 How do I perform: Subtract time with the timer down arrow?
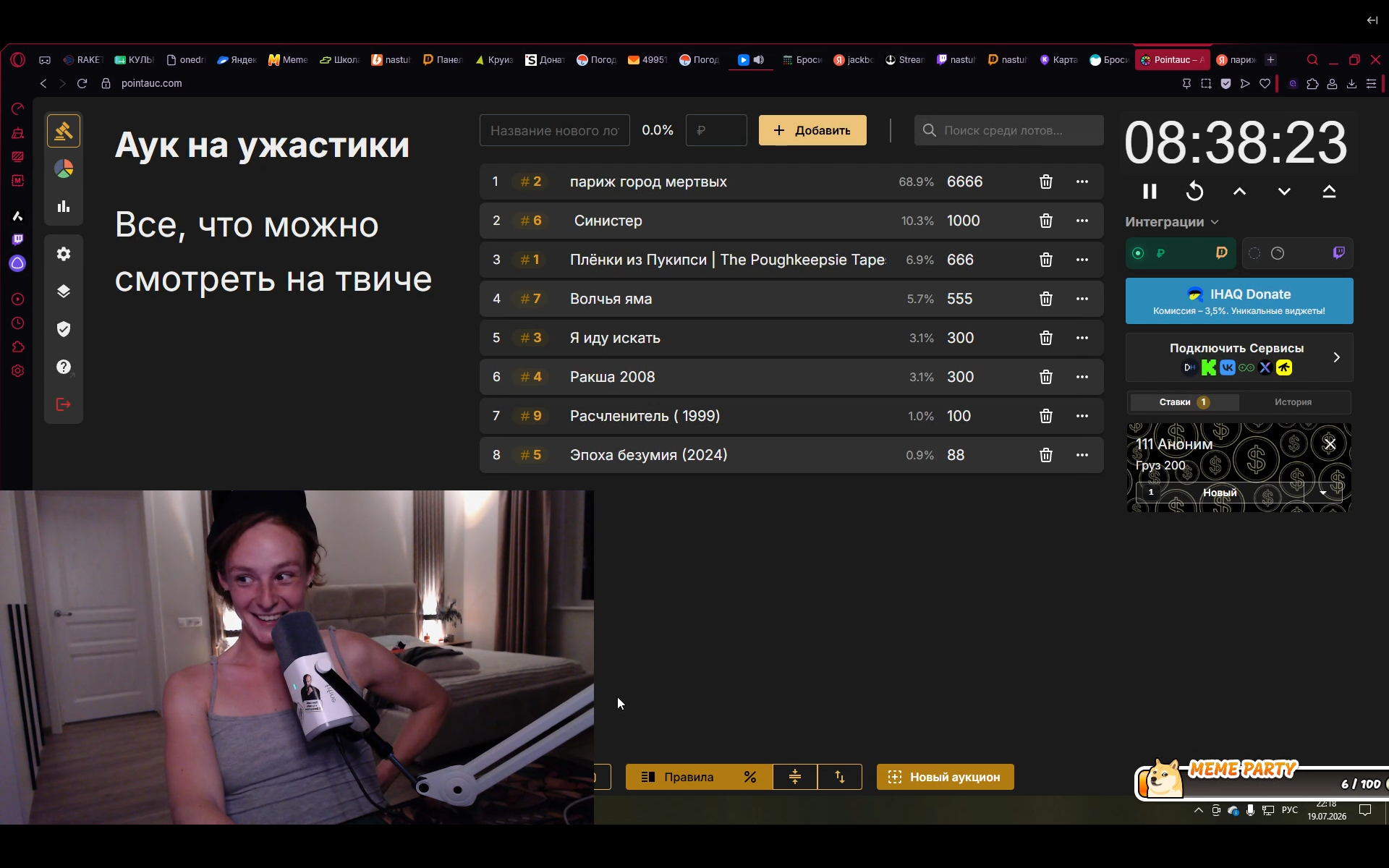[x=1284, y=192]
